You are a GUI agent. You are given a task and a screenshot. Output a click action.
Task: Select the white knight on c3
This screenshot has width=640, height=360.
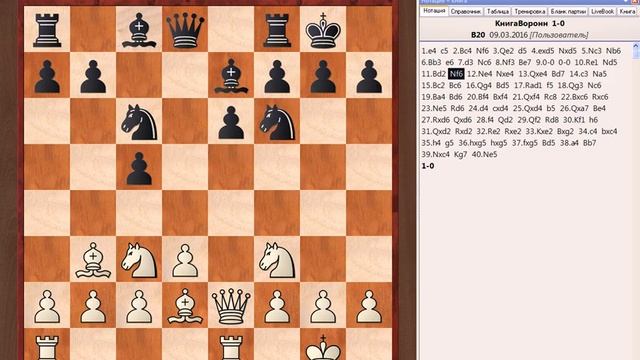point(139,260)
